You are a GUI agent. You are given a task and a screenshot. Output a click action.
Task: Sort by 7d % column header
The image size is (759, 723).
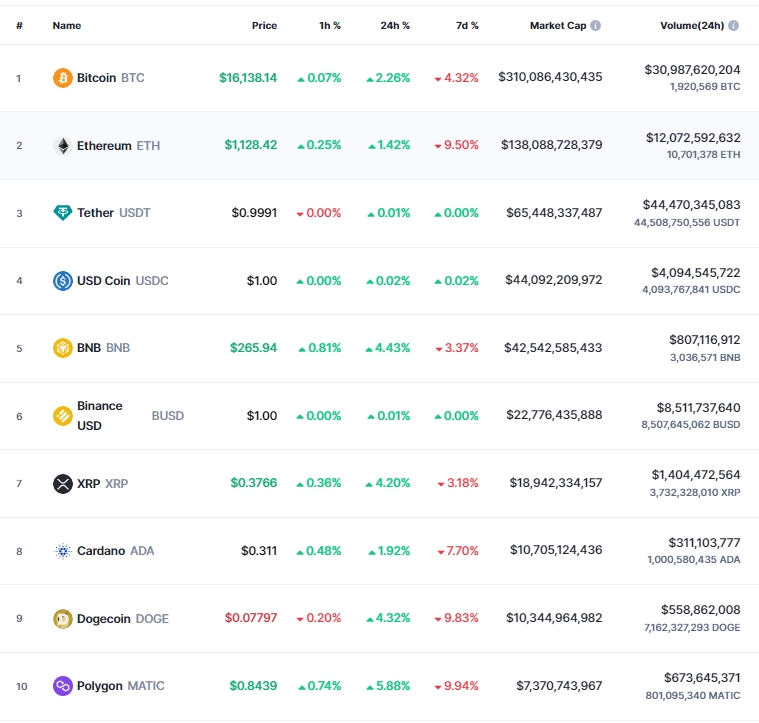(x=467, y=26)
